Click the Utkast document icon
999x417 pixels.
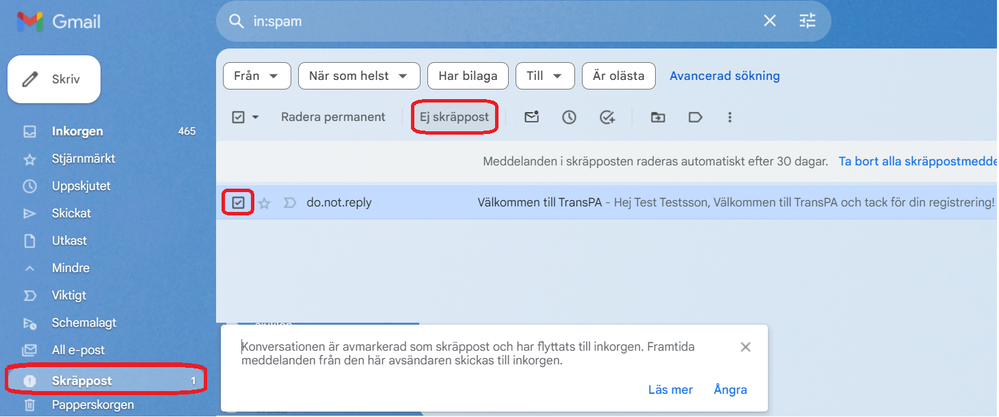coord(29,241)
